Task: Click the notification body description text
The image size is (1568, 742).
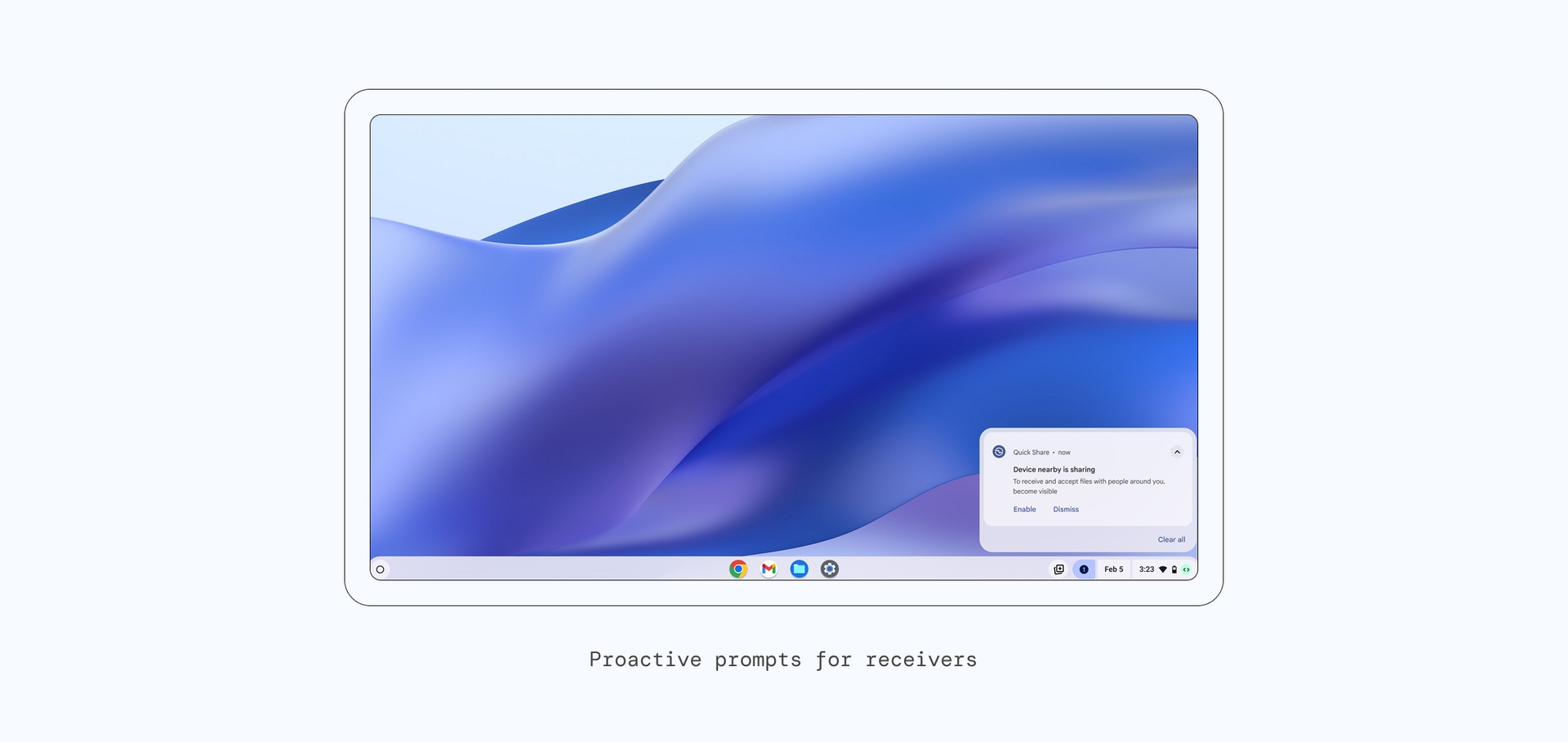Action: [1088, 486]
